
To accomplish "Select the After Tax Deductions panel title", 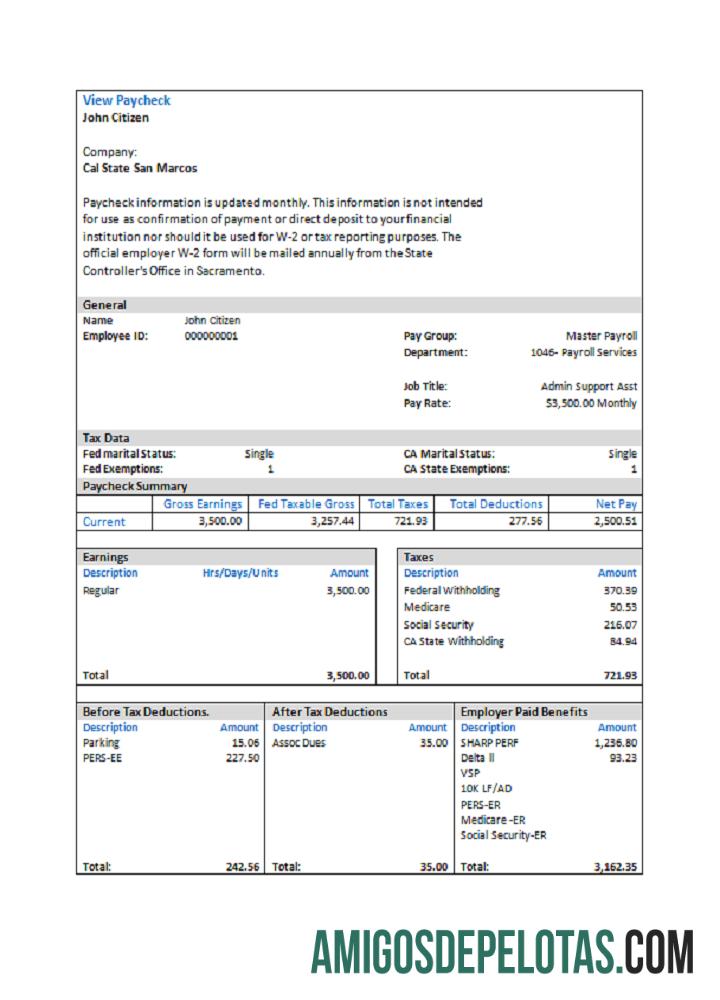I will coord(330,711).
